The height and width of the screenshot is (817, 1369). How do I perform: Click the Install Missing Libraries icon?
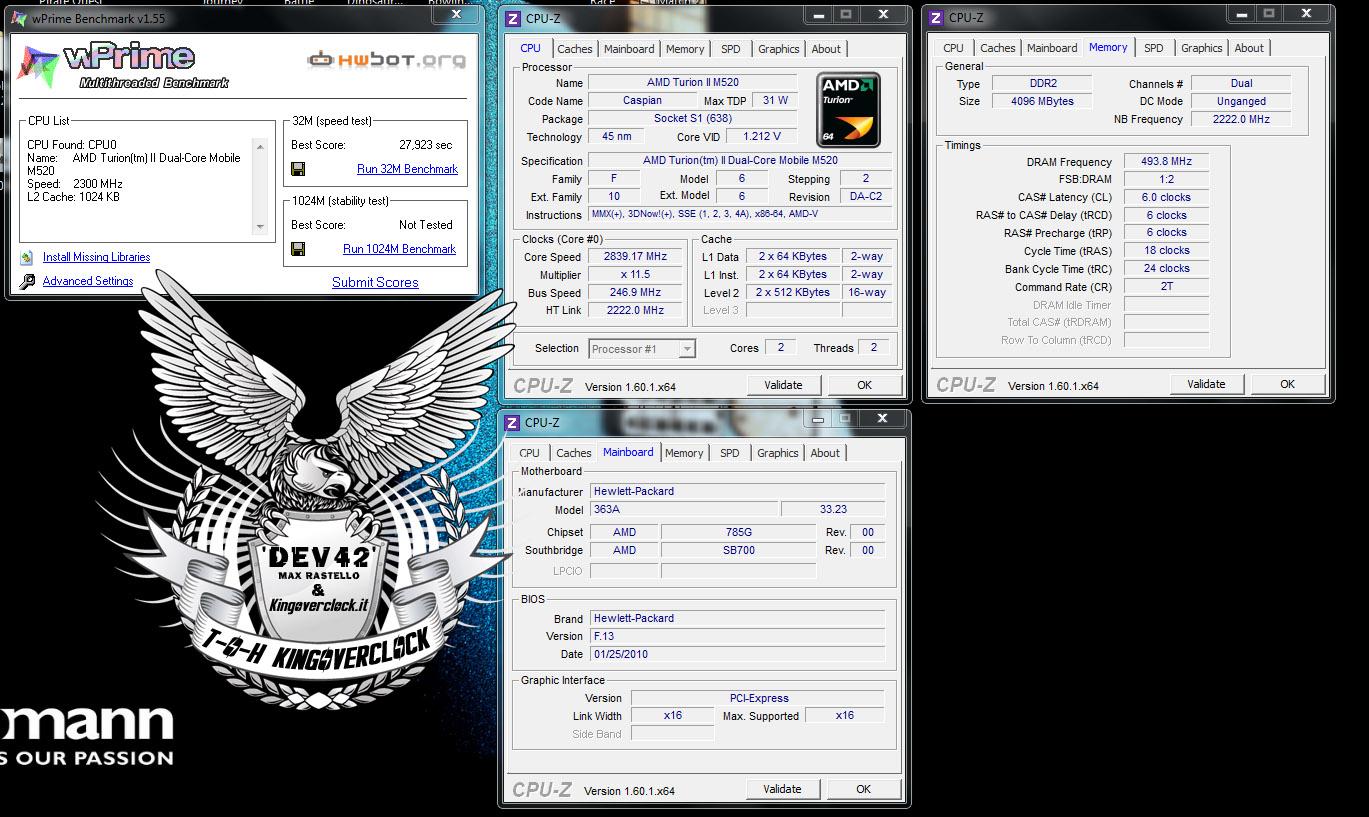(x=27, y=257)
